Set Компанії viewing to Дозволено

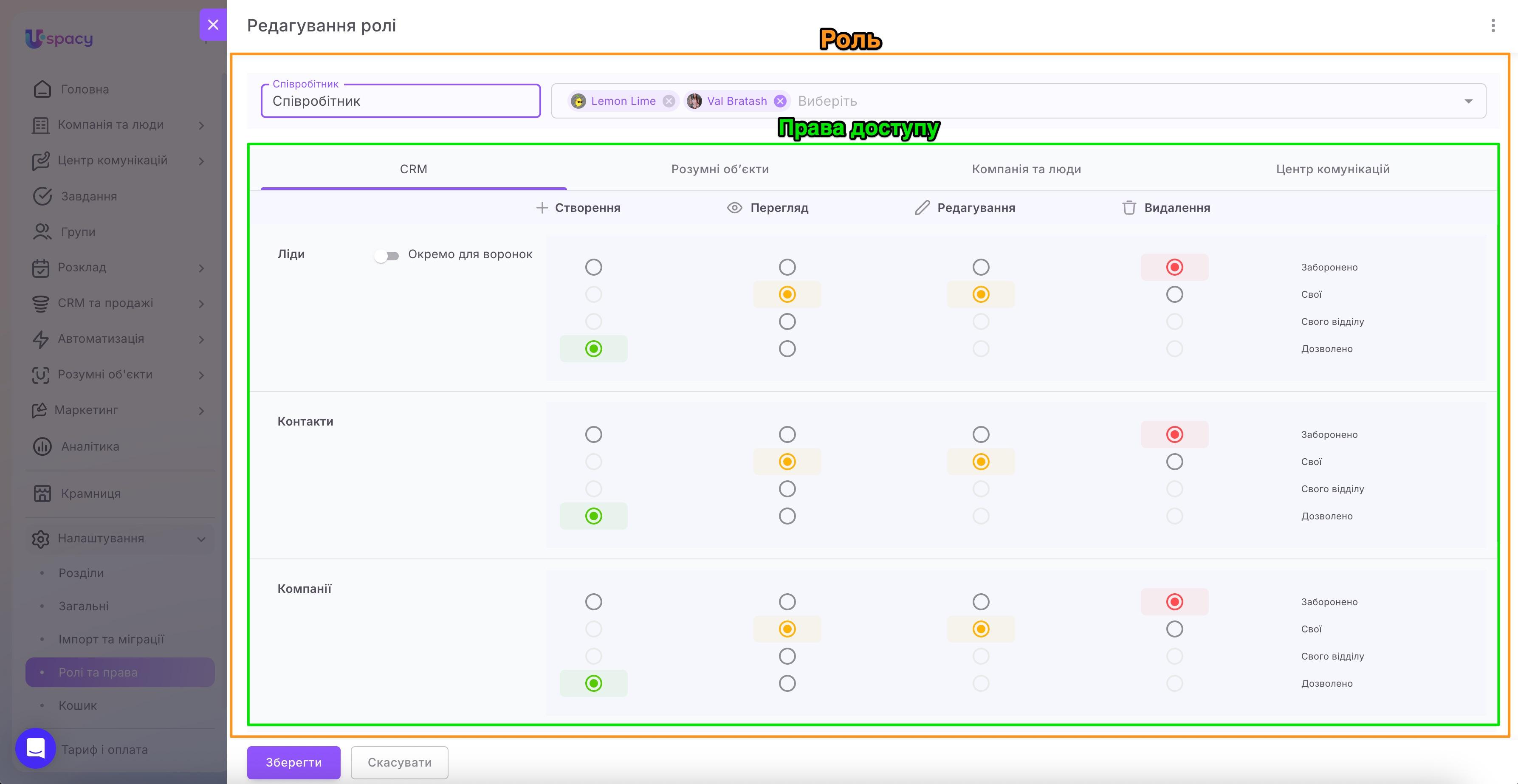787,683
